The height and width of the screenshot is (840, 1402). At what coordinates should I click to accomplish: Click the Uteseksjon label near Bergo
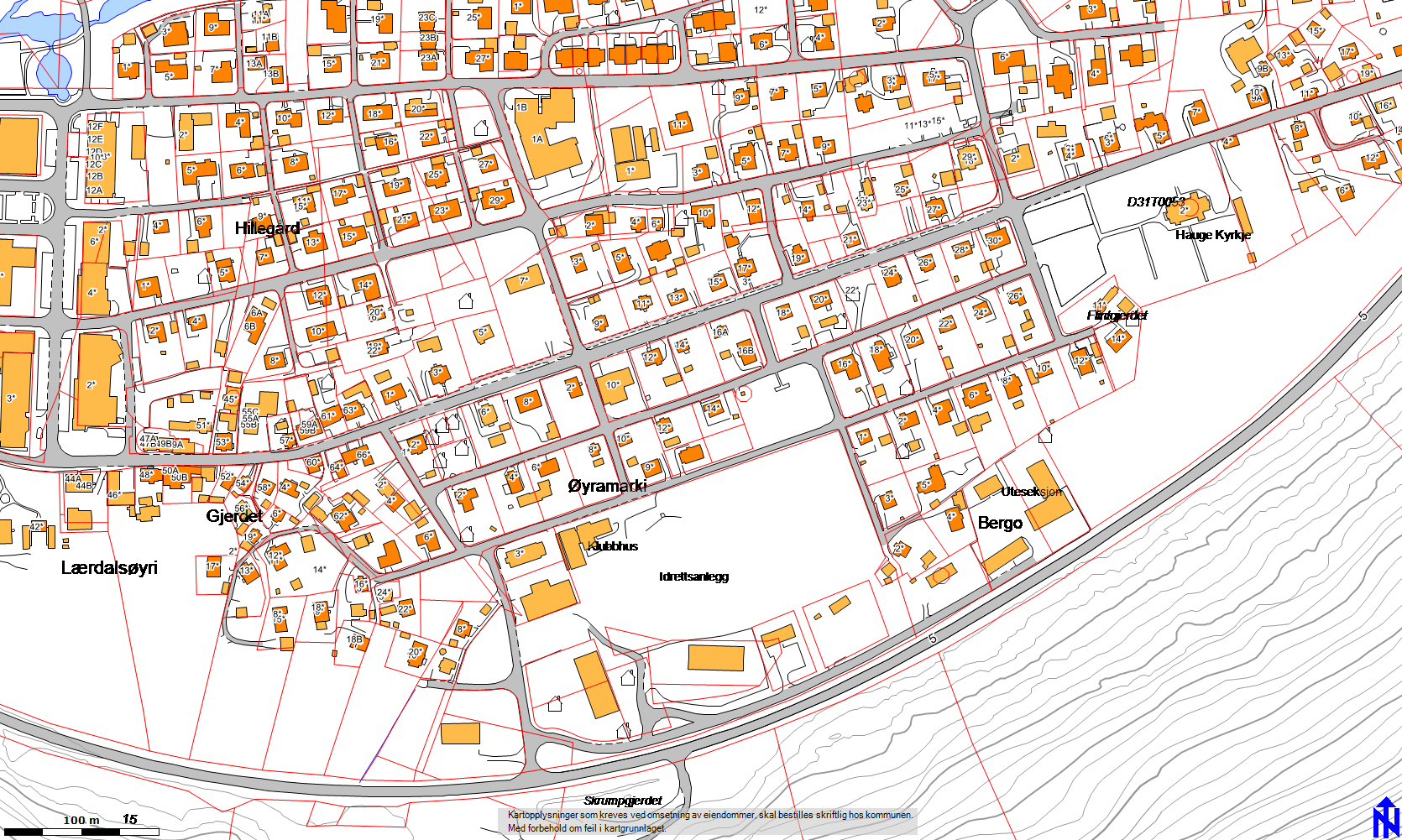point(1032,492)
